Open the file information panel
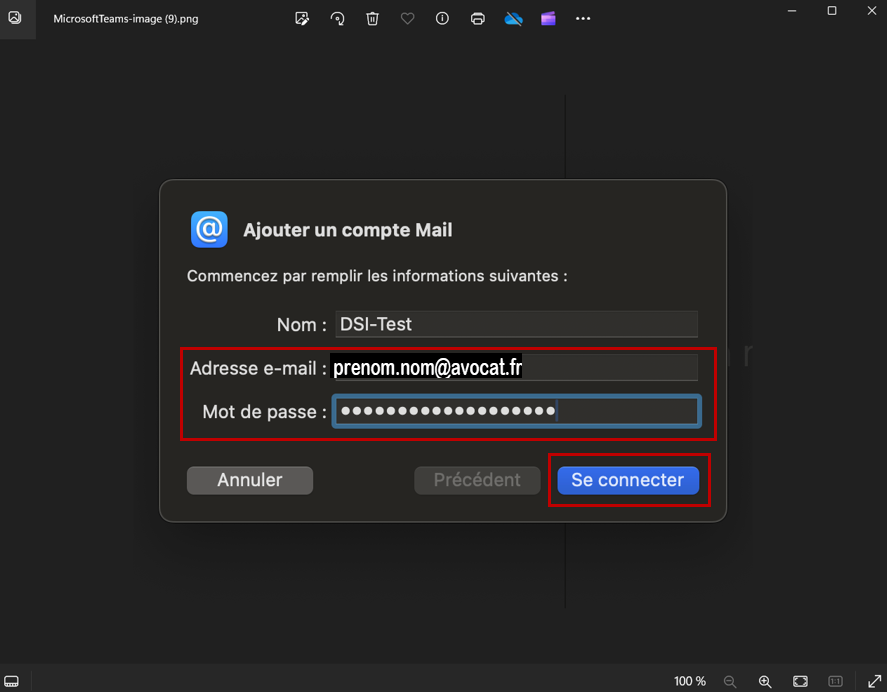The image size is (887, 692). pyautogui.click(x=441, y=18)
